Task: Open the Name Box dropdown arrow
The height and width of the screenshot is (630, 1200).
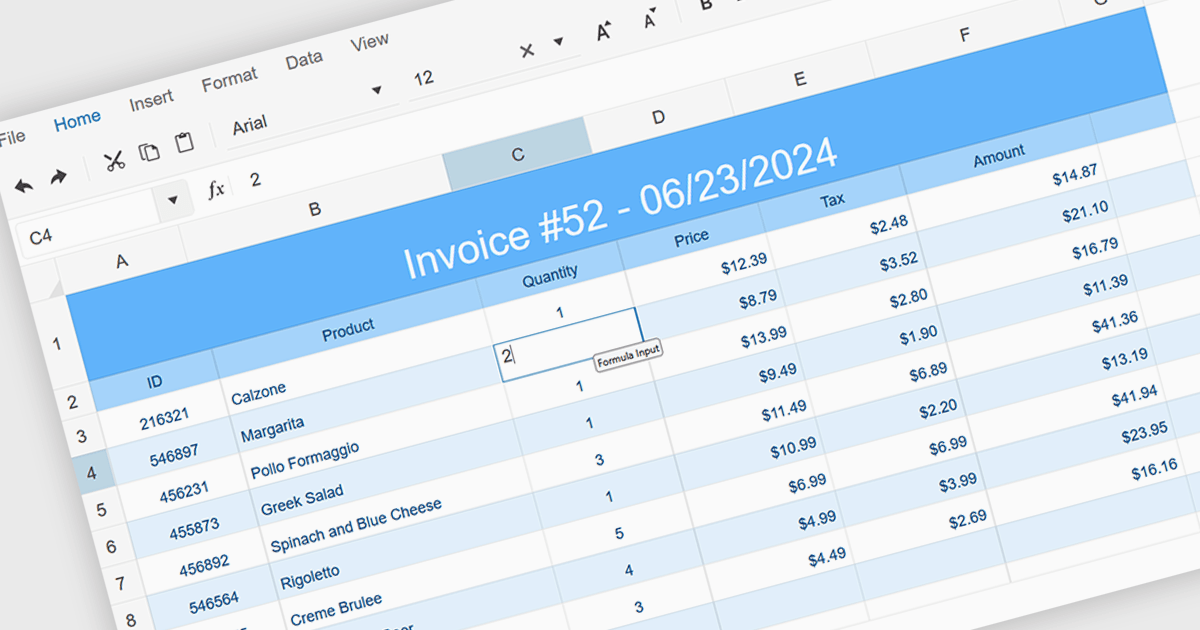Action: click(173, 201)
